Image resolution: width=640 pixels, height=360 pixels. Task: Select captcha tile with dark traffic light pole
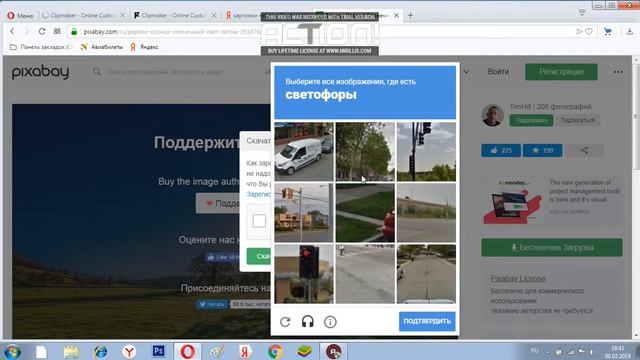[426, 151]
